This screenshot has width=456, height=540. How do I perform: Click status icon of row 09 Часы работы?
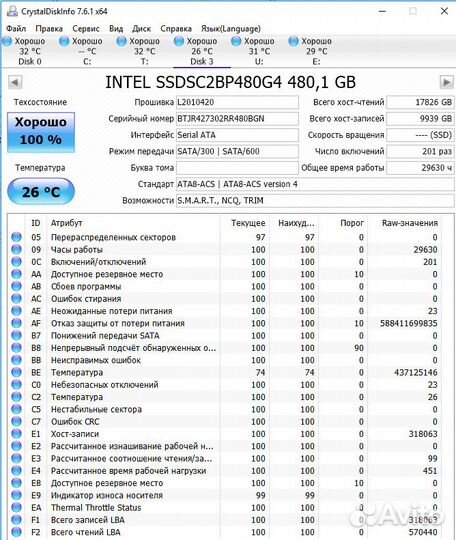16,249
